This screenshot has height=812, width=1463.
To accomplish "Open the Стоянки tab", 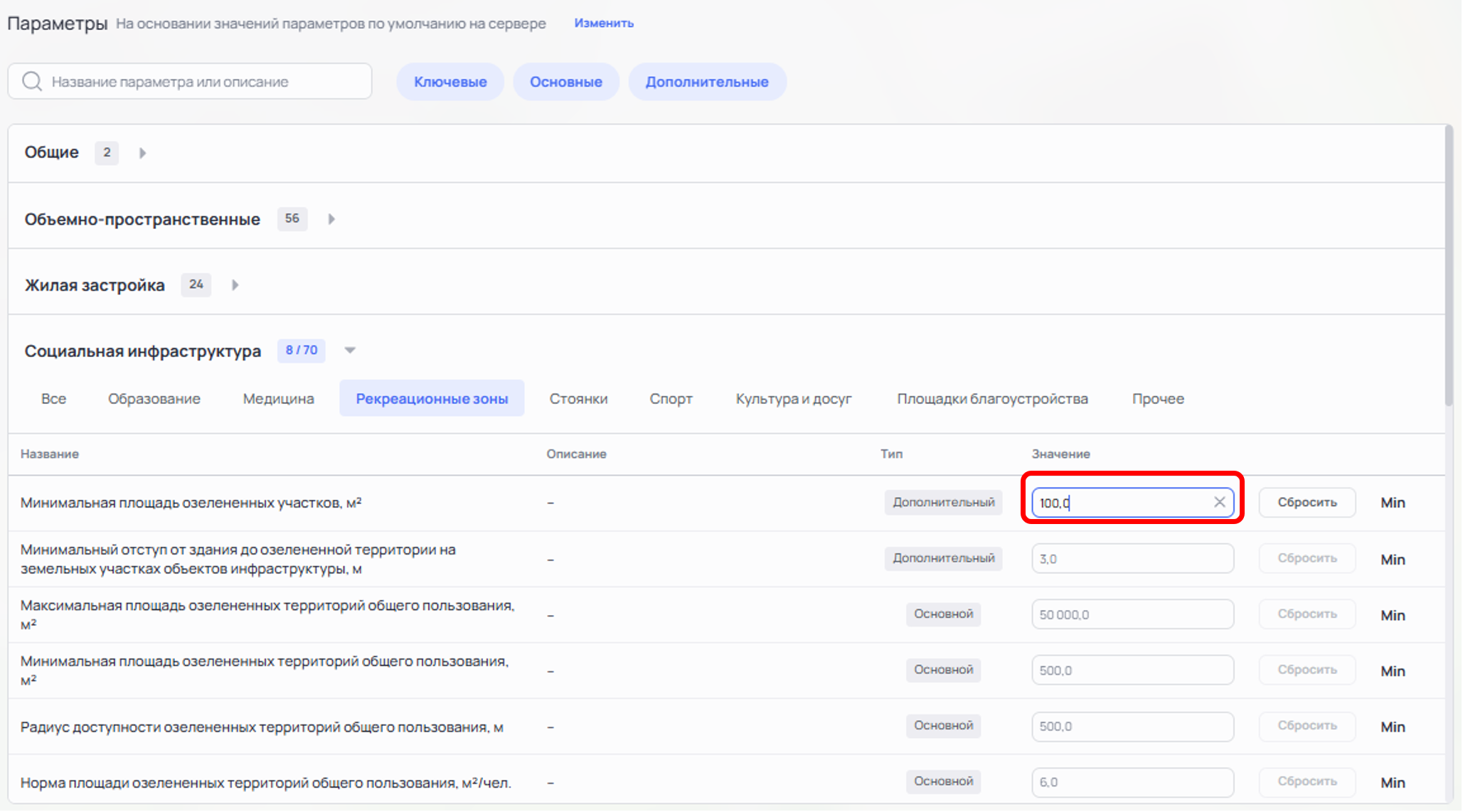I will pos(578,399).
